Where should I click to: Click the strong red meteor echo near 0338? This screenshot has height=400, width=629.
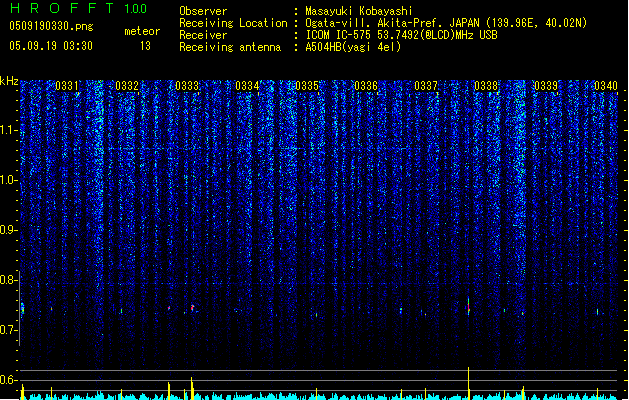(468, 307)
